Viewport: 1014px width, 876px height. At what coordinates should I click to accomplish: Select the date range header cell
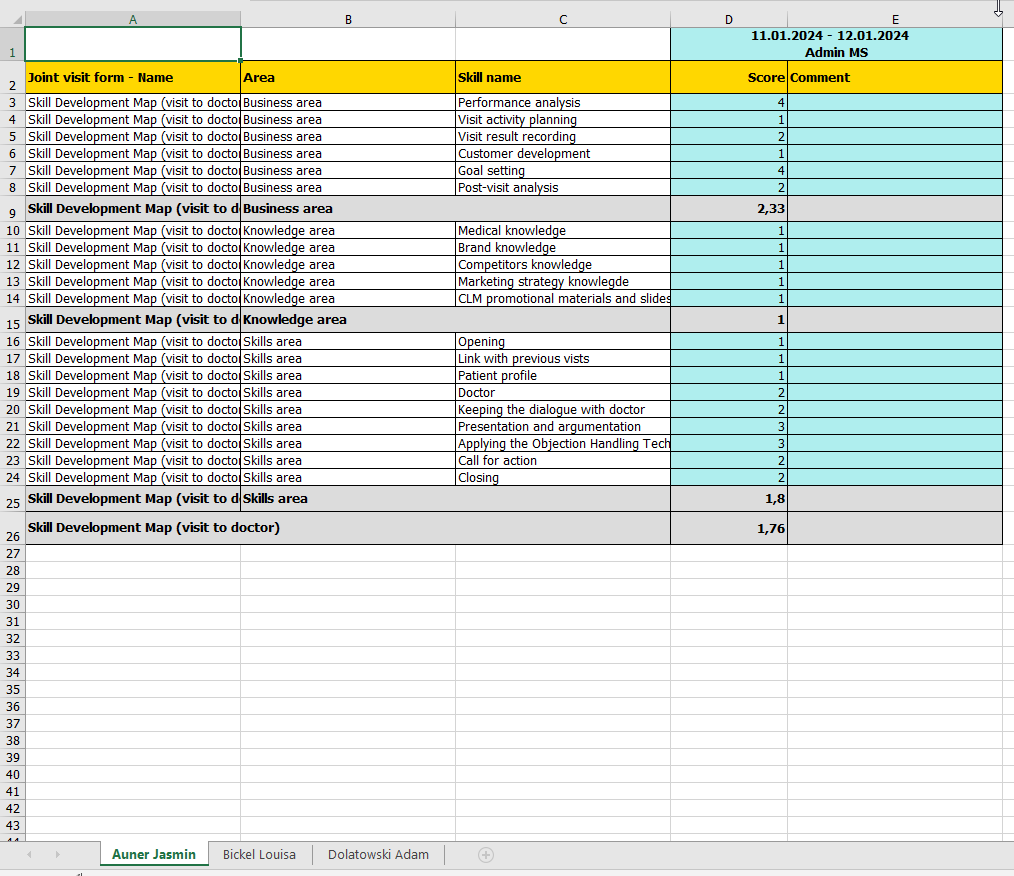tap(835, 44)
